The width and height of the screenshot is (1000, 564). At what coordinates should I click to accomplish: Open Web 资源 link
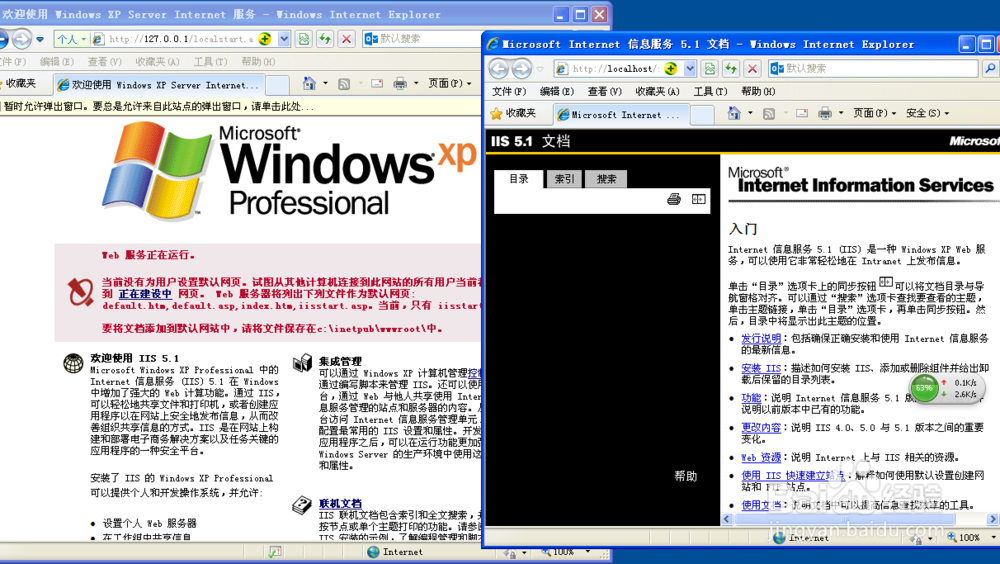[761, 457]
